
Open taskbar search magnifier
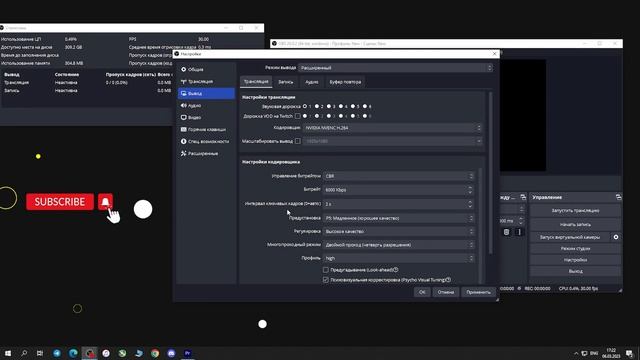coord(24,353)
